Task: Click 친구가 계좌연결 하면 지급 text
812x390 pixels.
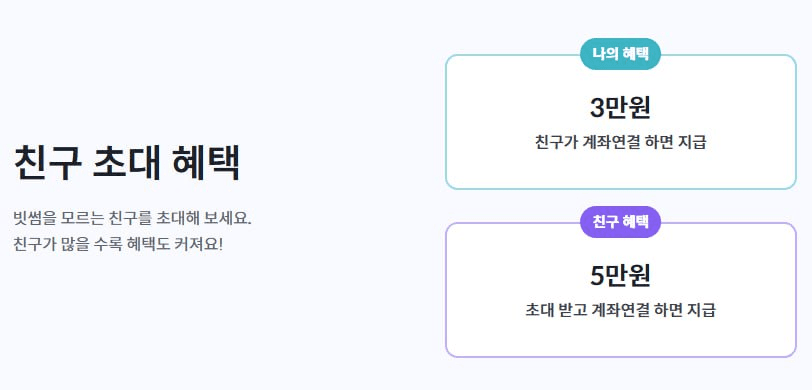Action: tap(620, 142)
